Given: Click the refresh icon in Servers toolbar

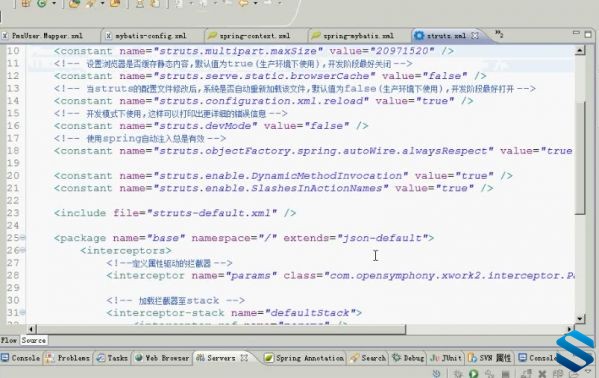Looking at the screenshot, I should (x=436, y=373).
